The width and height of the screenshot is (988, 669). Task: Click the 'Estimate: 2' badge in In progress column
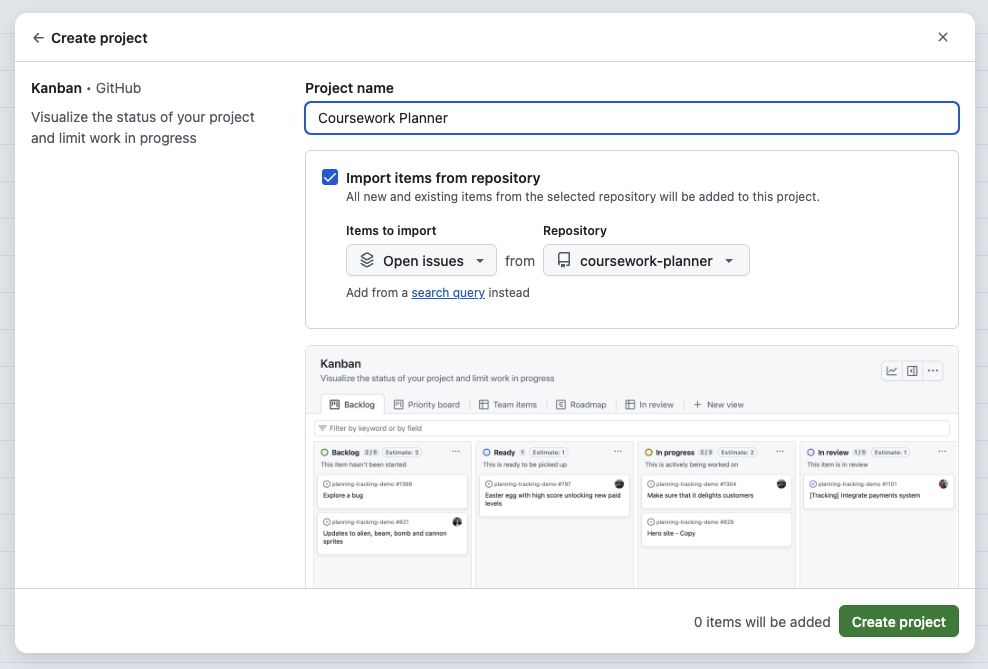pos(737,452)
